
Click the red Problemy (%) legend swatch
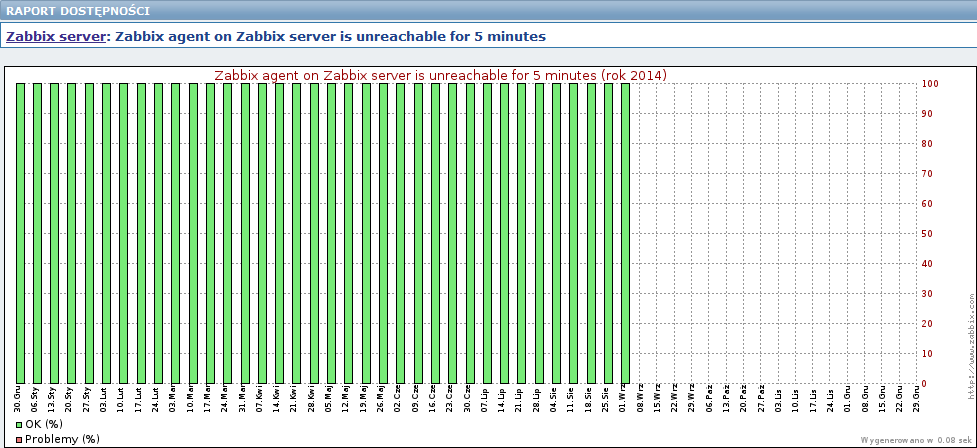coord(19,439)
